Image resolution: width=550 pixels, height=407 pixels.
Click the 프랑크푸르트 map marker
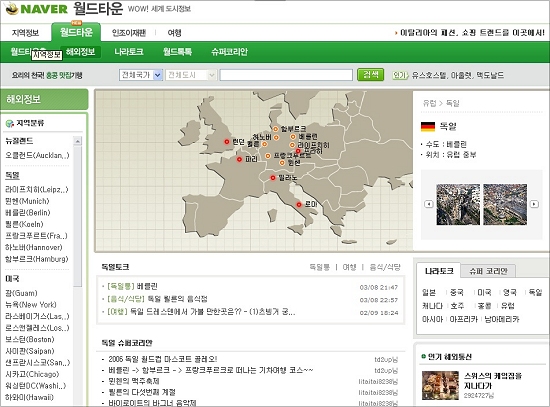point(268,156)
